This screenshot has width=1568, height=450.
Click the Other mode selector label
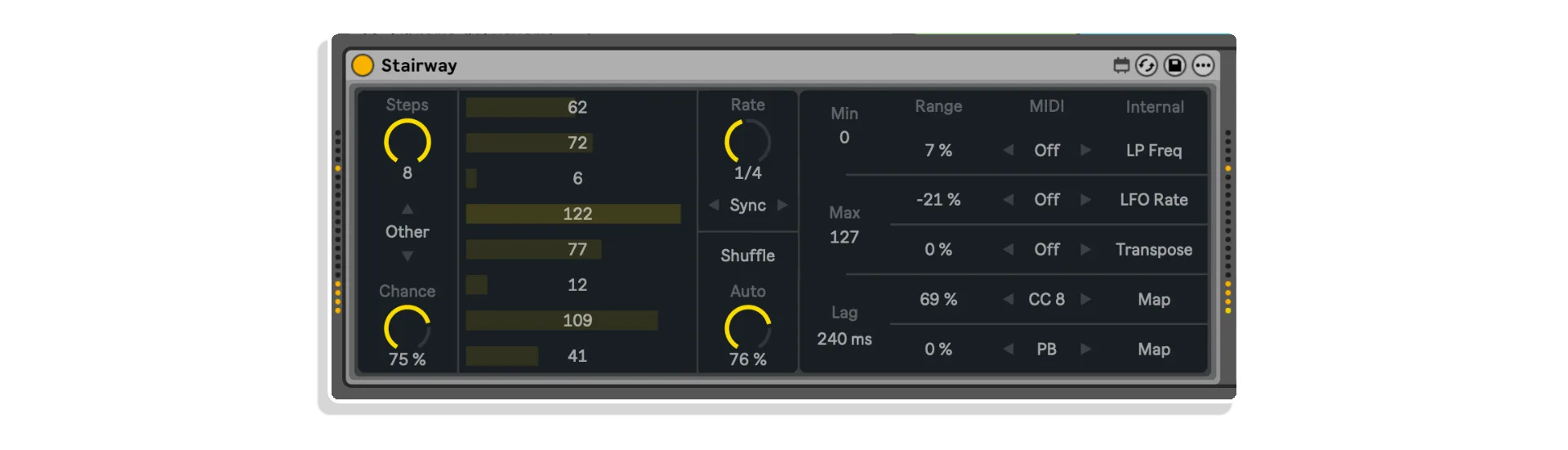coord(408,232)
